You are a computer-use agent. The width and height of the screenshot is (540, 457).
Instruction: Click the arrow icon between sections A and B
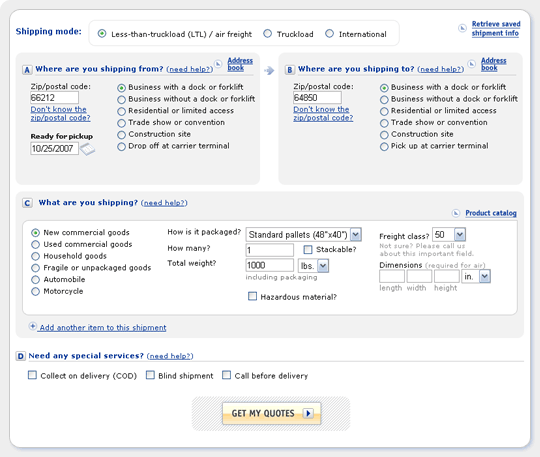point(269,71)
